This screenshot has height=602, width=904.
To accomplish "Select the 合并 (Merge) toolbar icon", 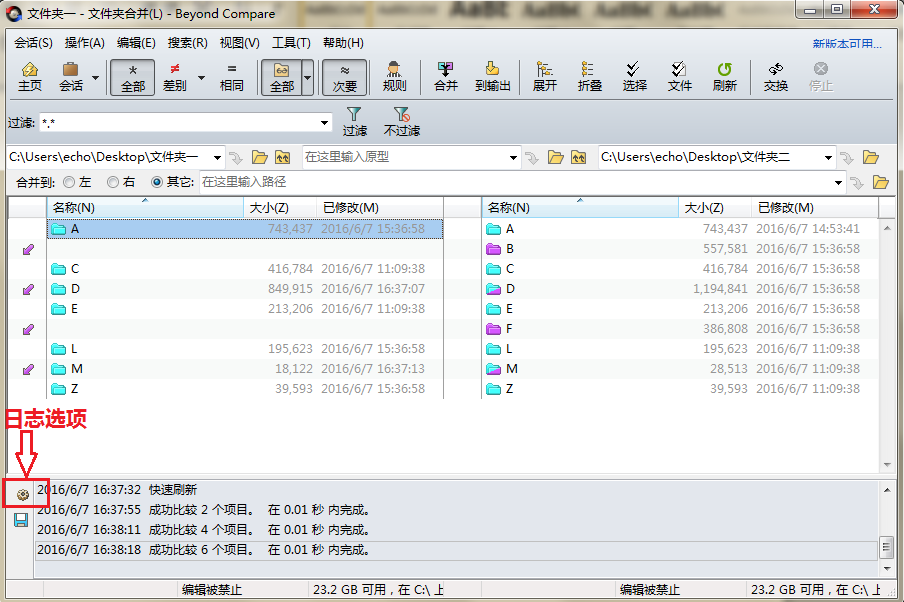I will click(444, 77).
